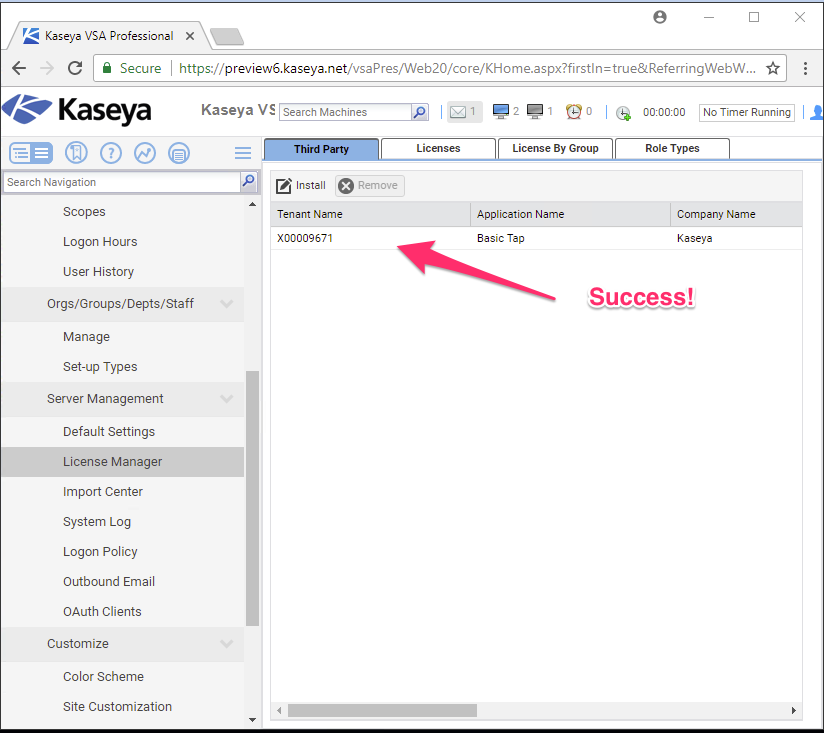Open Set-up Types in navigation
The image size is (824, 733).
pos(100,367)
